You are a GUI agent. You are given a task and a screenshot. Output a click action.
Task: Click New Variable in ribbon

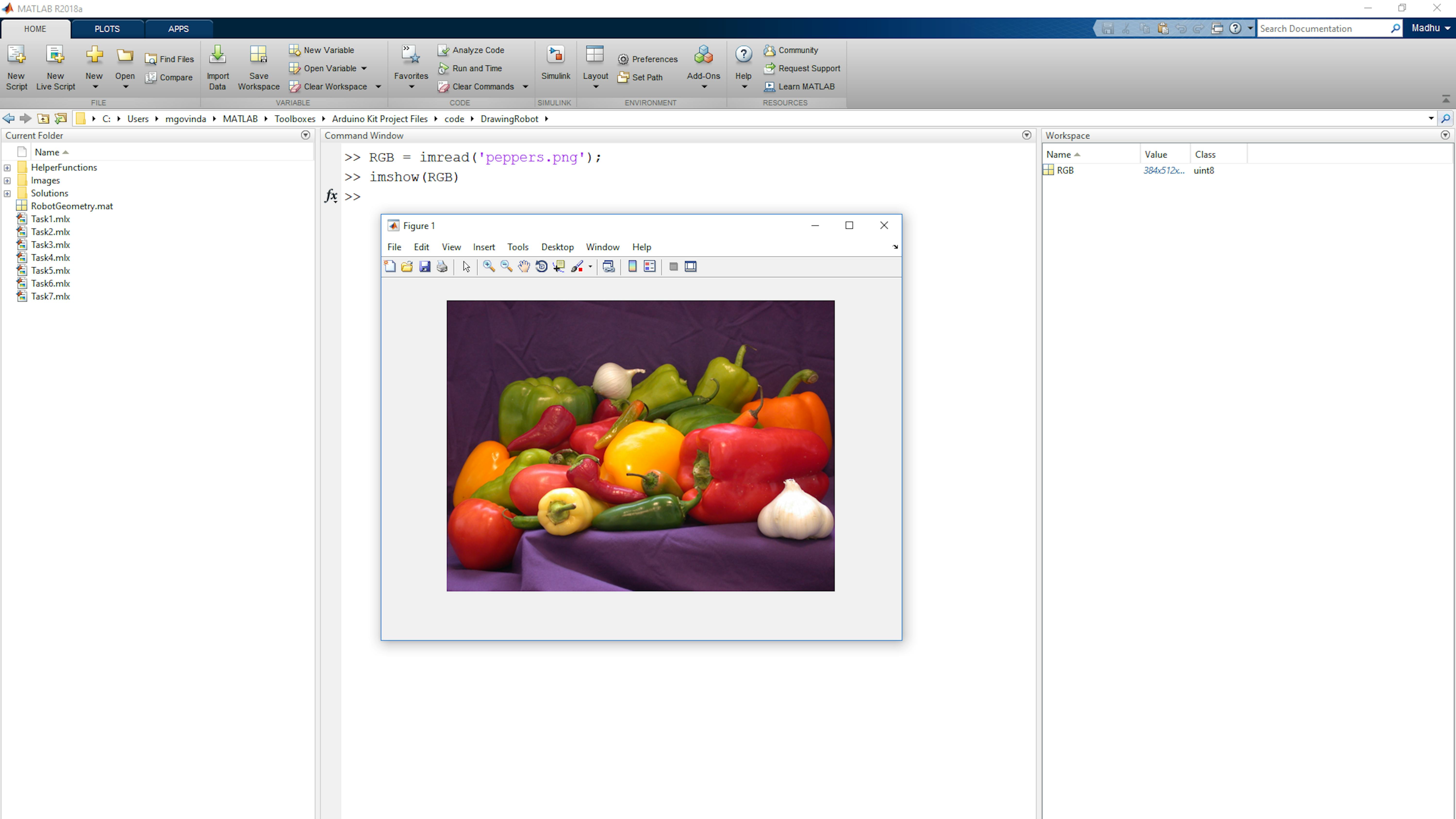point(321,50)
